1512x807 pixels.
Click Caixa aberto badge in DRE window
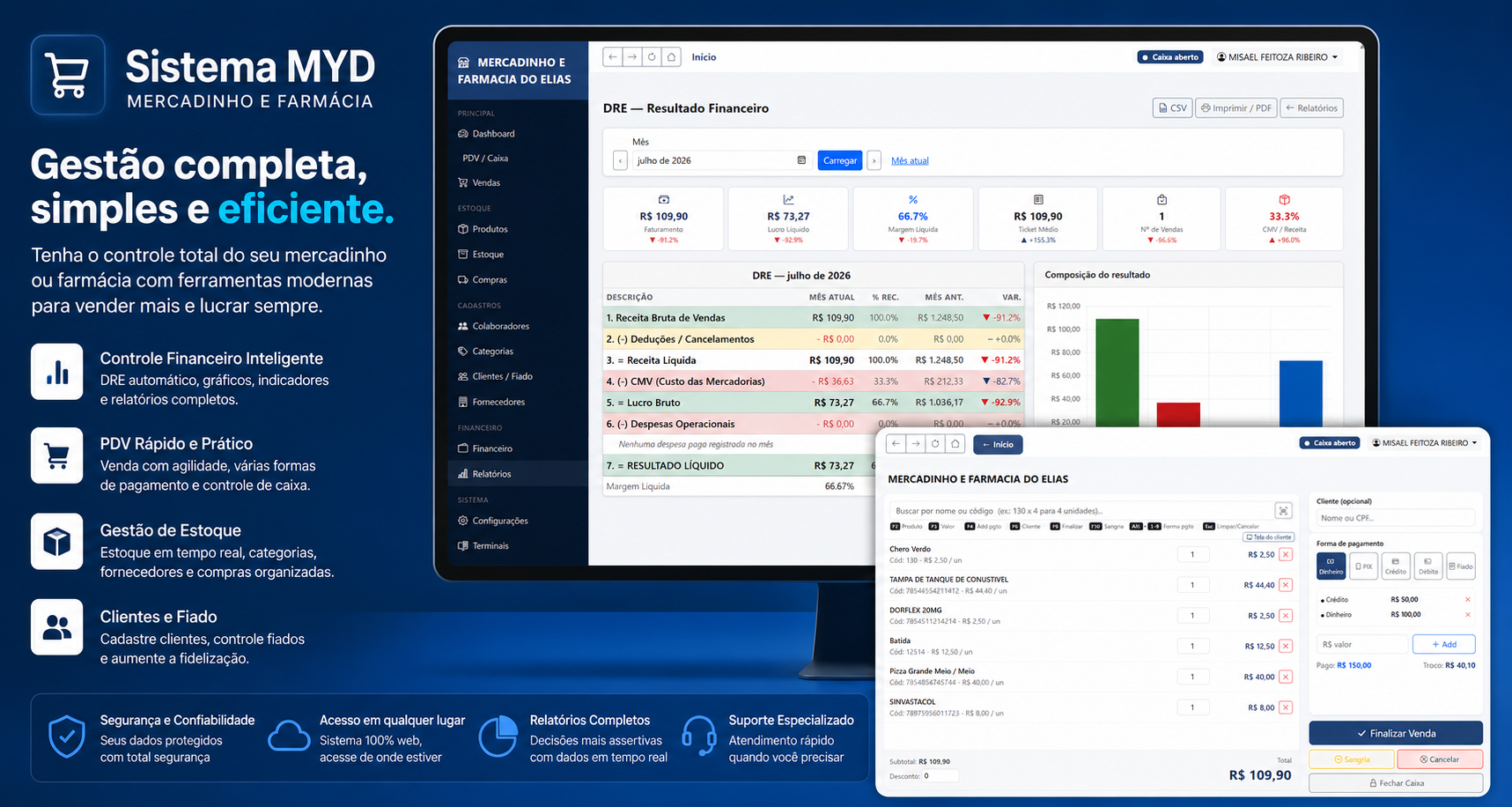[1170, 57]
